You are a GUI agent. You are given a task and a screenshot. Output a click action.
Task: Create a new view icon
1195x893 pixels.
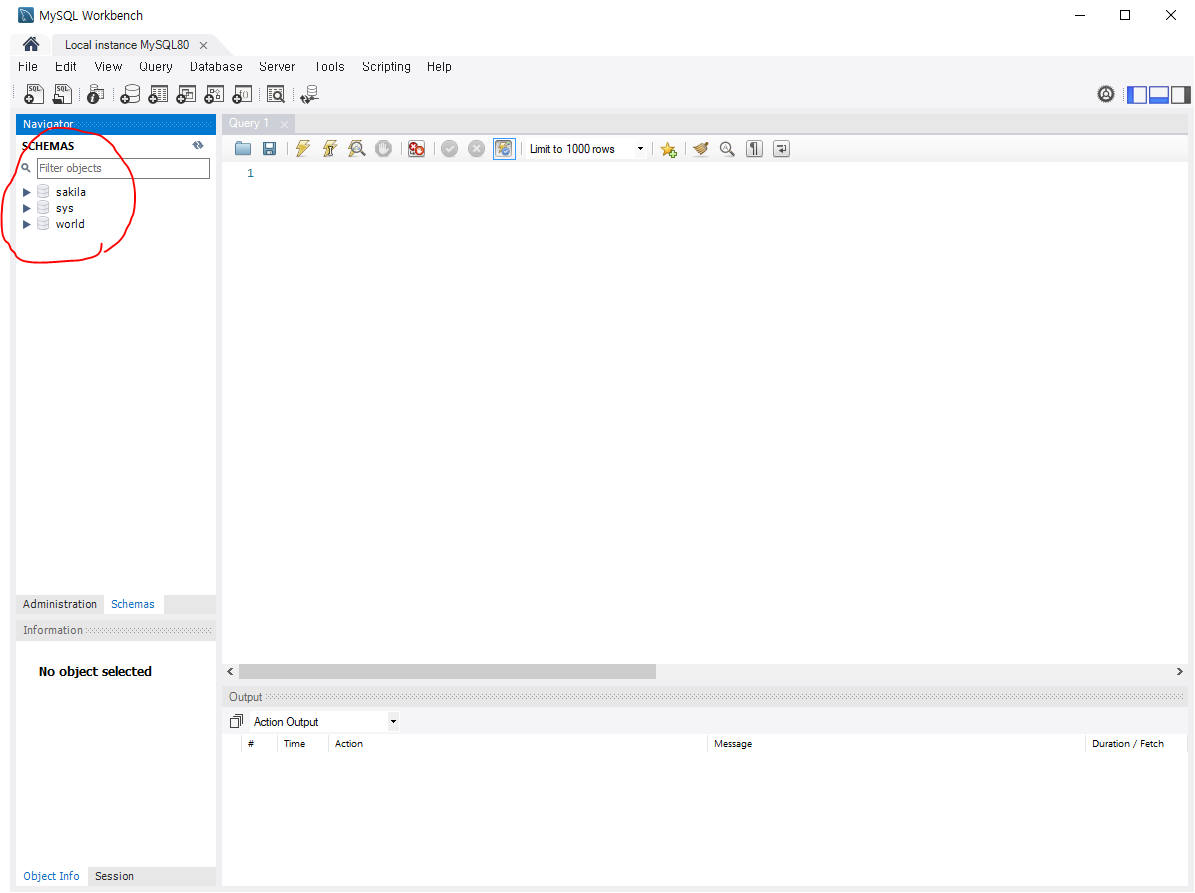pos(186,94)
